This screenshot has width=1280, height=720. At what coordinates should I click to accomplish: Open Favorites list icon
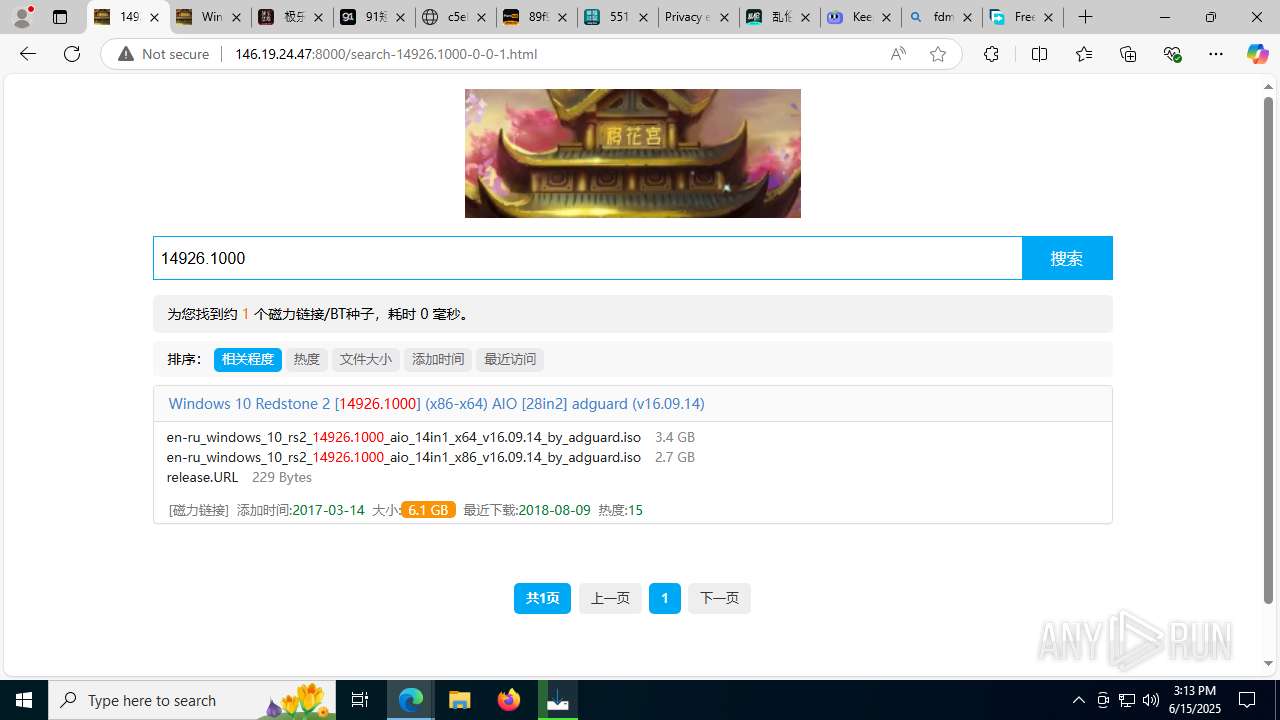[1084, 54]
